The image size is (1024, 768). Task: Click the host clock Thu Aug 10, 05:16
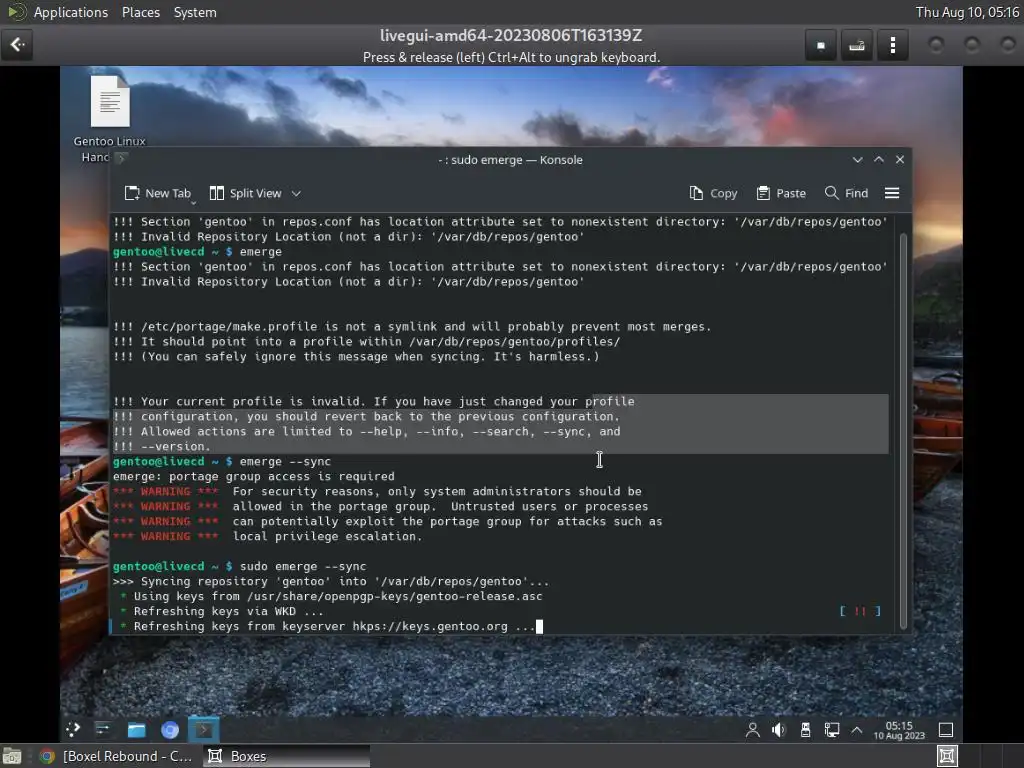tap(967, 12)
